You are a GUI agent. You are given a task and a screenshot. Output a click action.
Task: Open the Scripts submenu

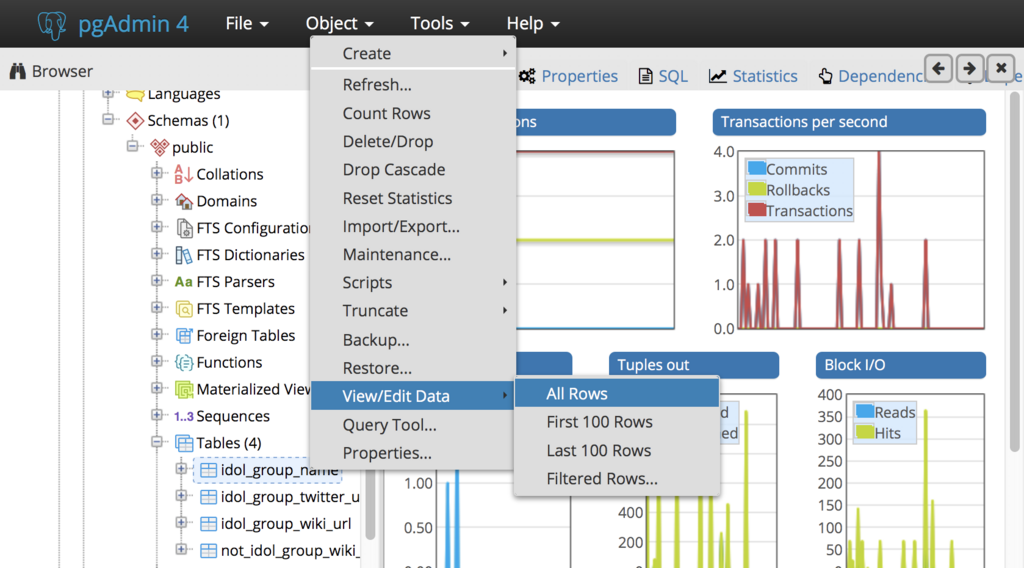[413, 283]
